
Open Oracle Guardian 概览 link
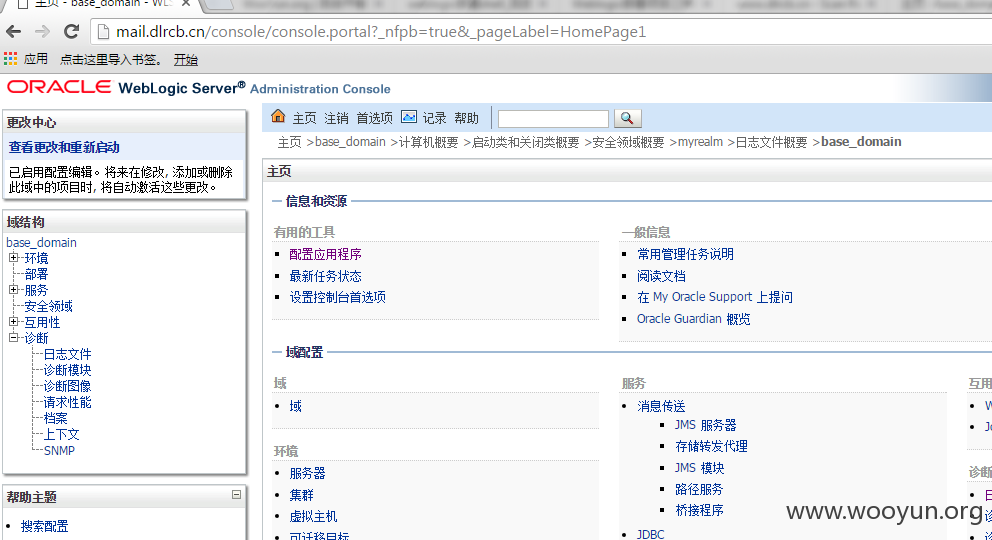[693, 319]
